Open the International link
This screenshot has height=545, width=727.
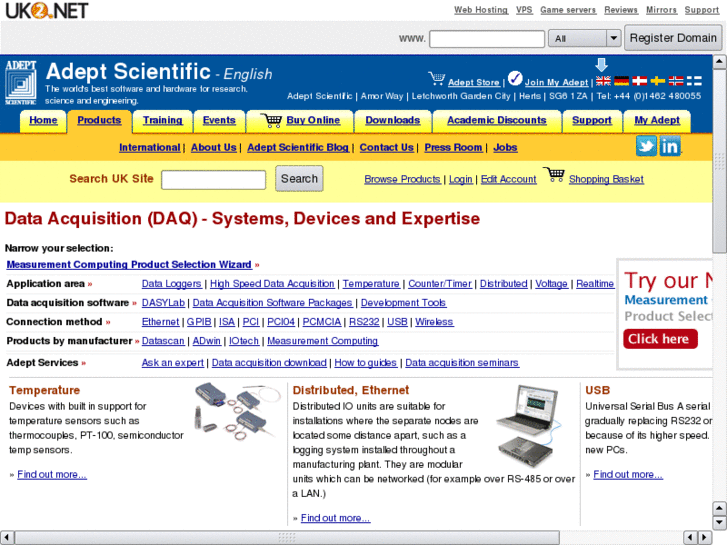[149, 147]
